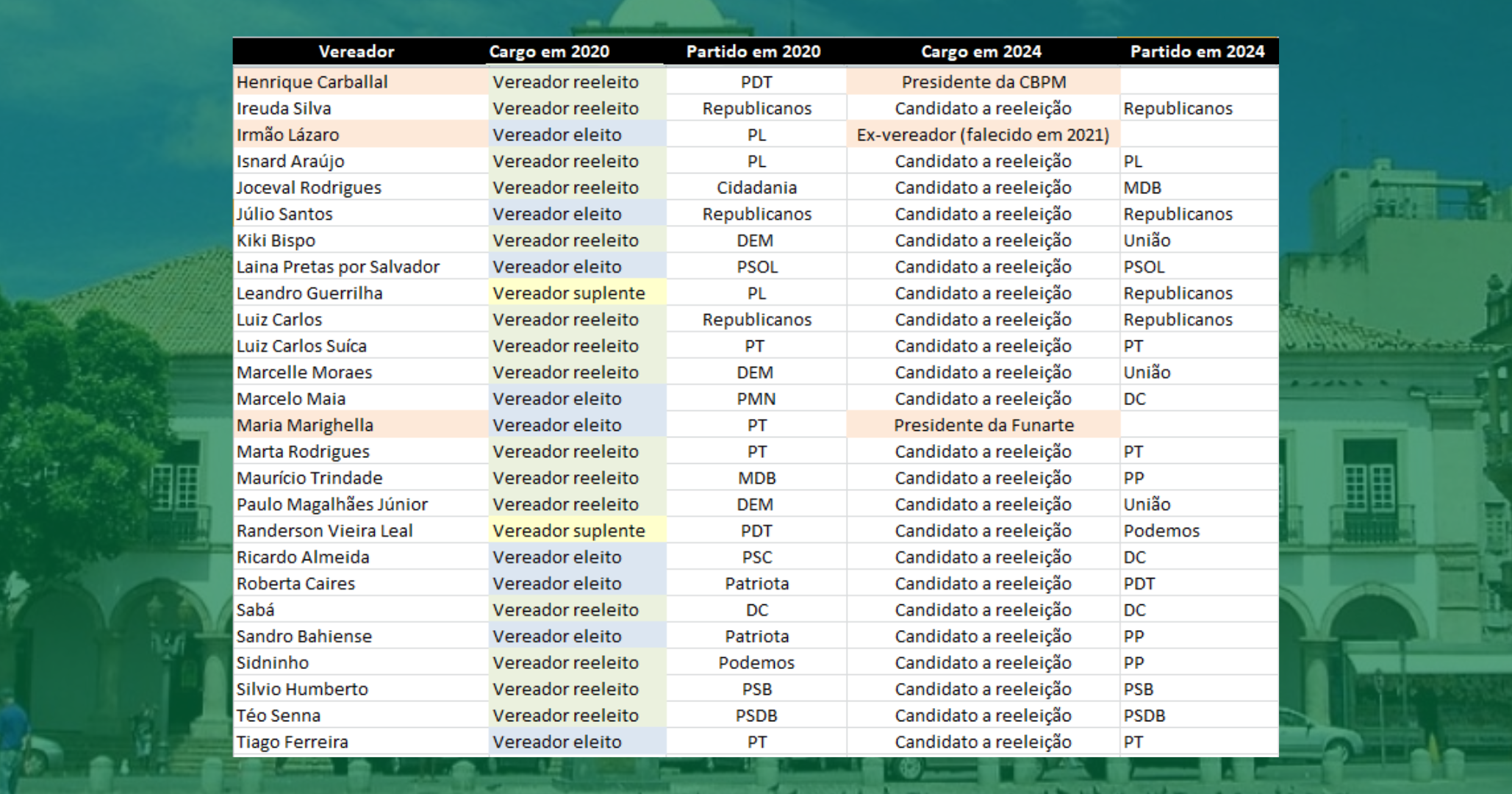Select the cell 'Presidente da Funarte'
Viewport: 1512px width, 794px height.
point(983,426)
